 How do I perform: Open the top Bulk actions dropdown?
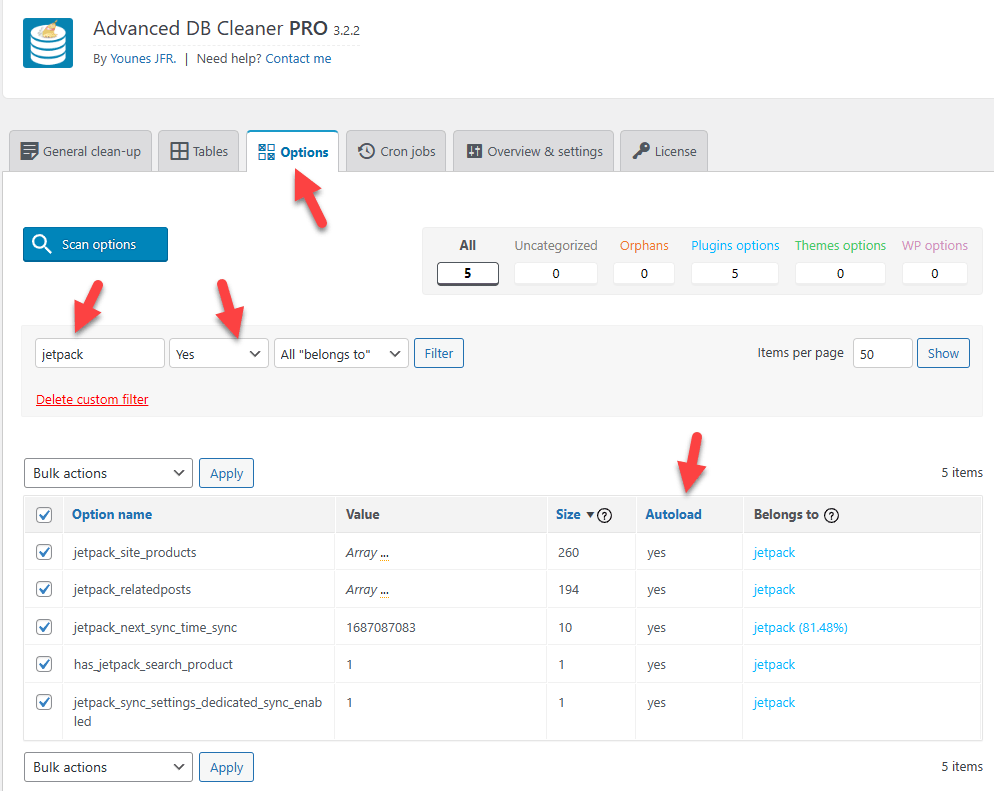[108, 473]
